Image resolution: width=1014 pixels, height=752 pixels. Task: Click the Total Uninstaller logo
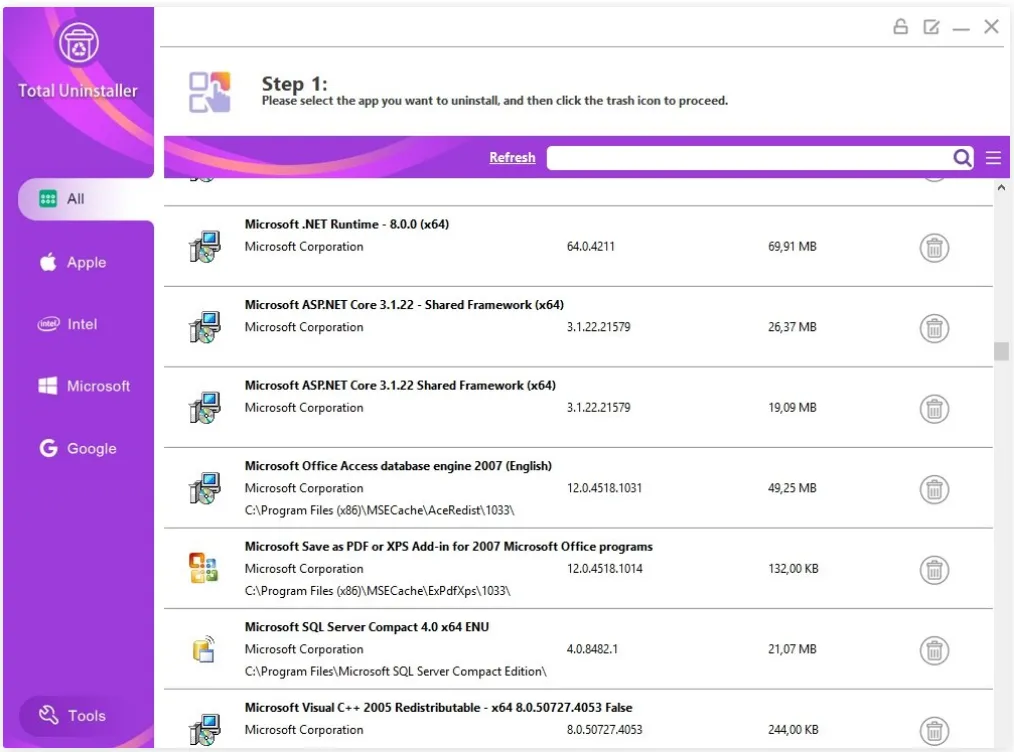(x=77, y=45)
